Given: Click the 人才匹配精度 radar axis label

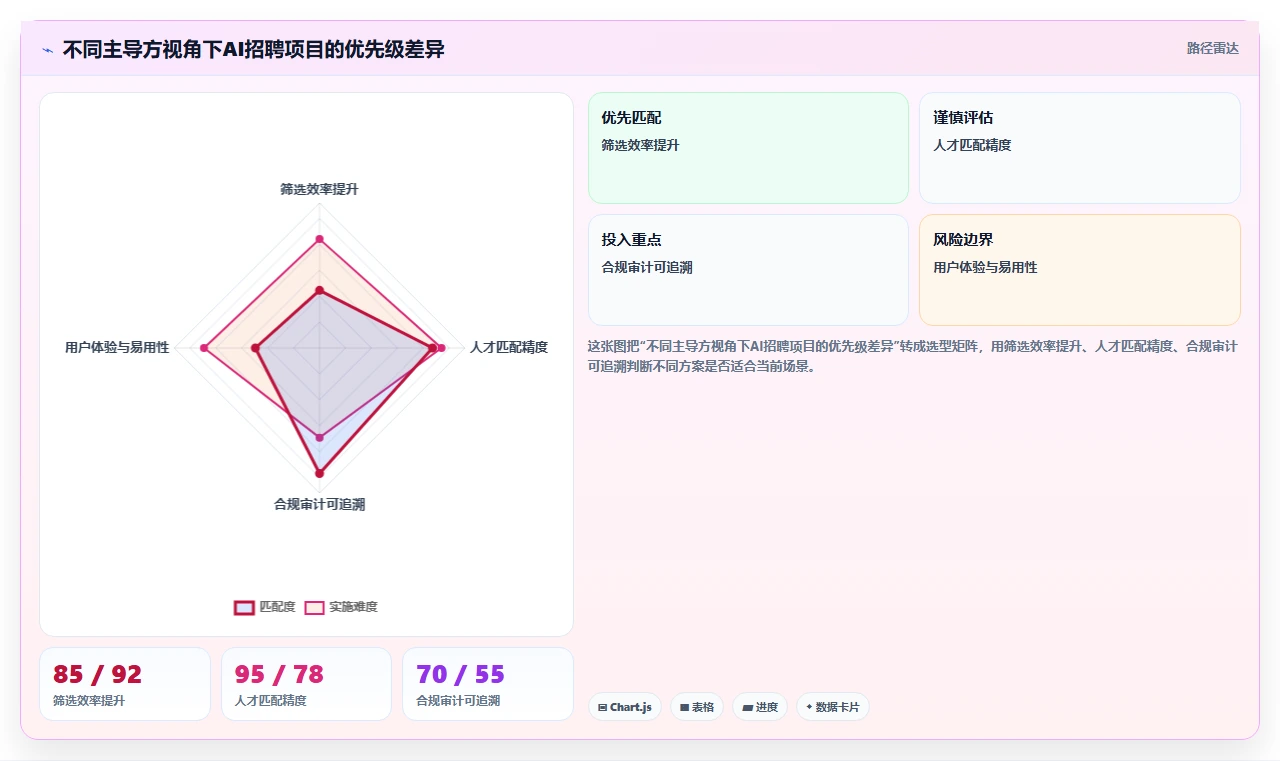Looking at the screenshot, I should point(509,347).
